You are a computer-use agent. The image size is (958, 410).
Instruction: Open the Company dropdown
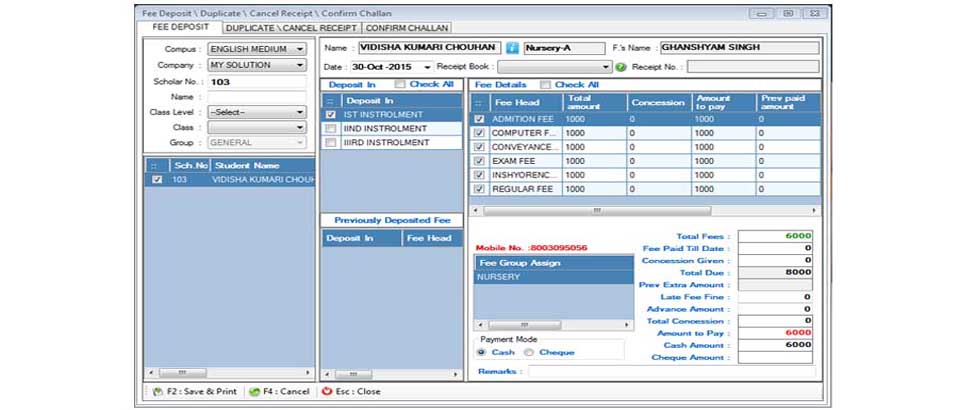tap(300, 65)
